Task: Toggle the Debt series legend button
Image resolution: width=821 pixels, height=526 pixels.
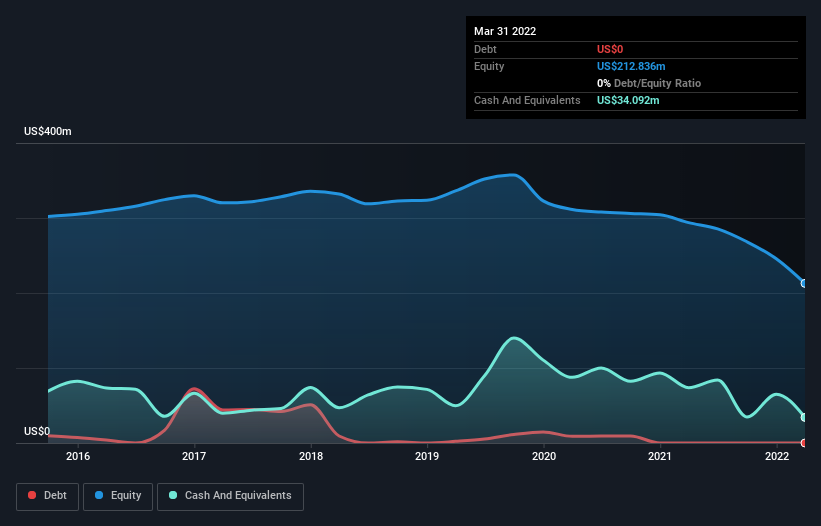Action: pyautogui.click(x=47, y=496)
